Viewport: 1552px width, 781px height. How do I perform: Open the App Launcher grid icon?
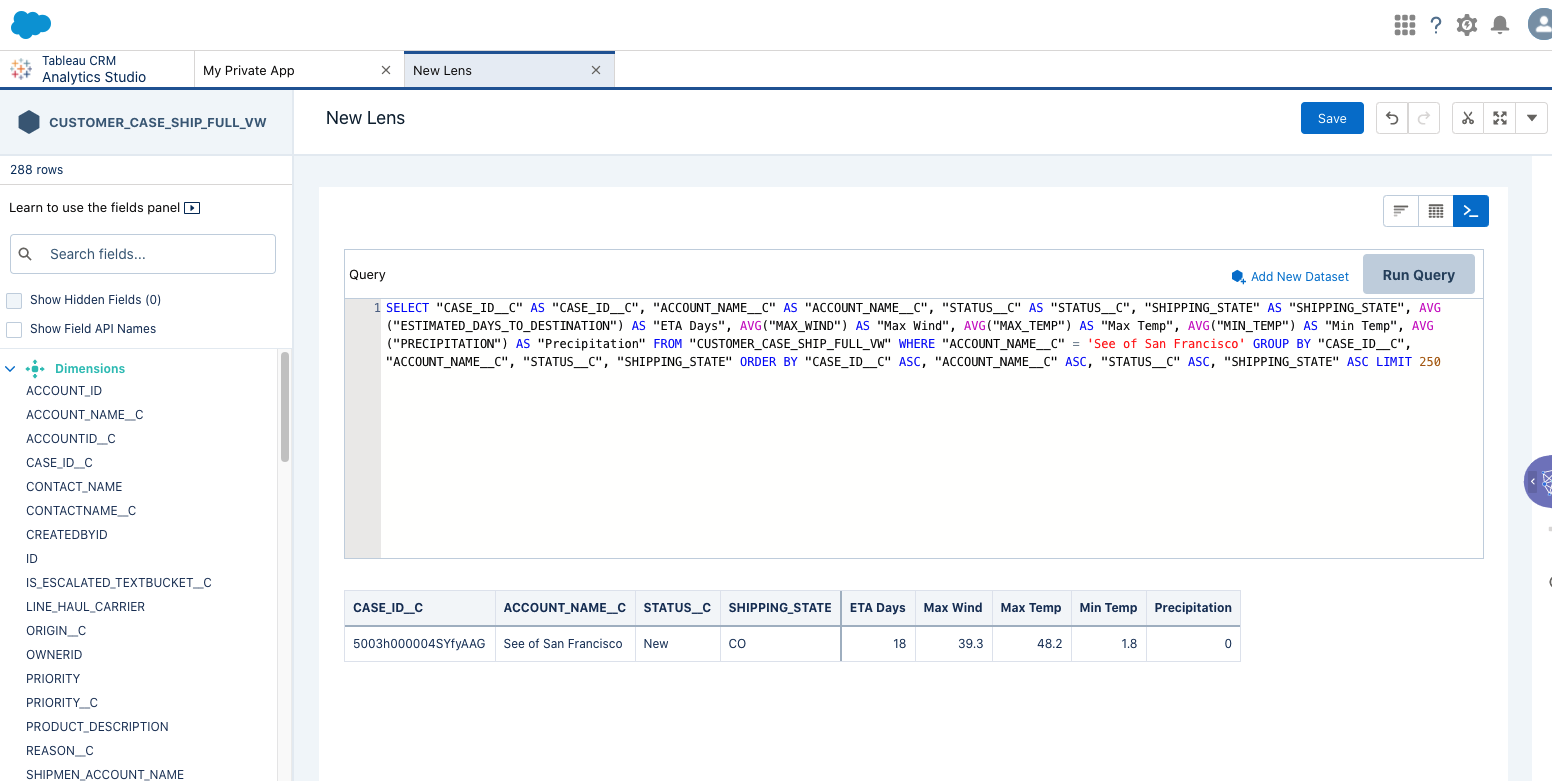point(1404,25)
